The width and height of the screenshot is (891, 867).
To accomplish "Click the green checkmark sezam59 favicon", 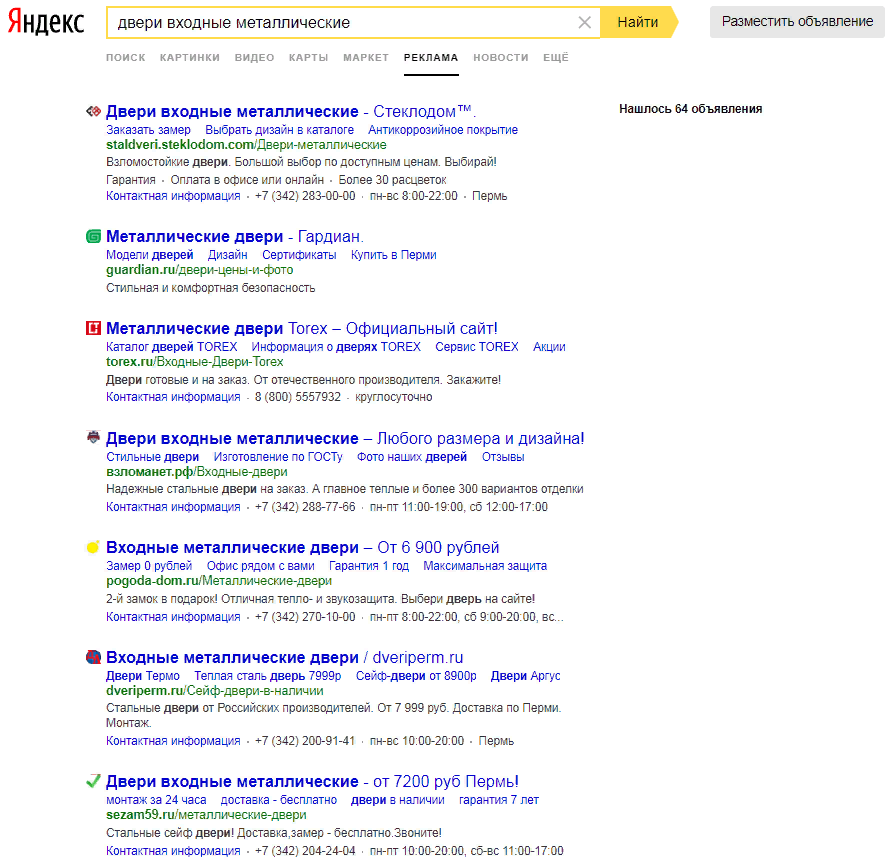I will coord(93,781).
